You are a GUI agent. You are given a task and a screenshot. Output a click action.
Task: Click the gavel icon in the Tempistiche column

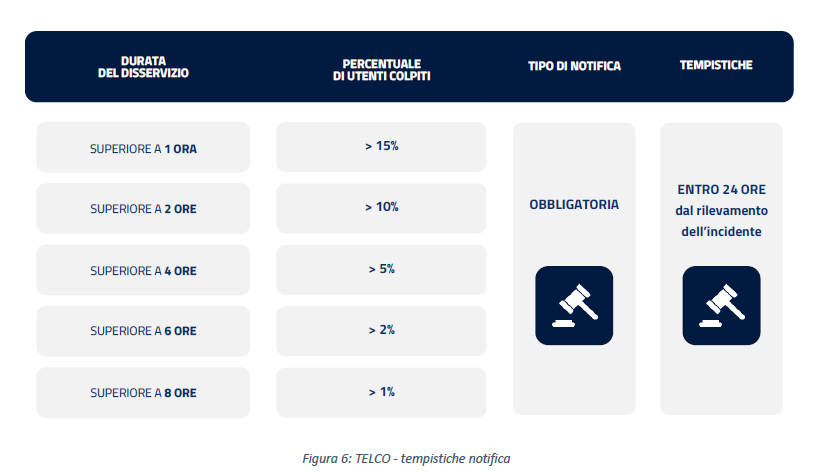[721, 305]
